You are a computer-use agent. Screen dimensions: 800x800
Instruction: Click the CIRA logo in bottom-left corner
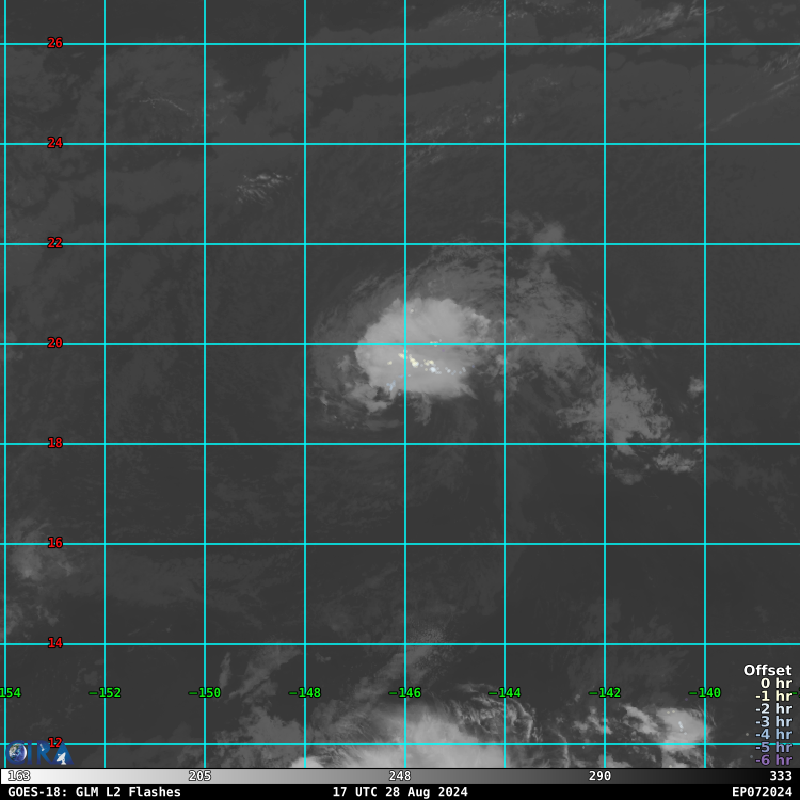click(x=38, y=752)
